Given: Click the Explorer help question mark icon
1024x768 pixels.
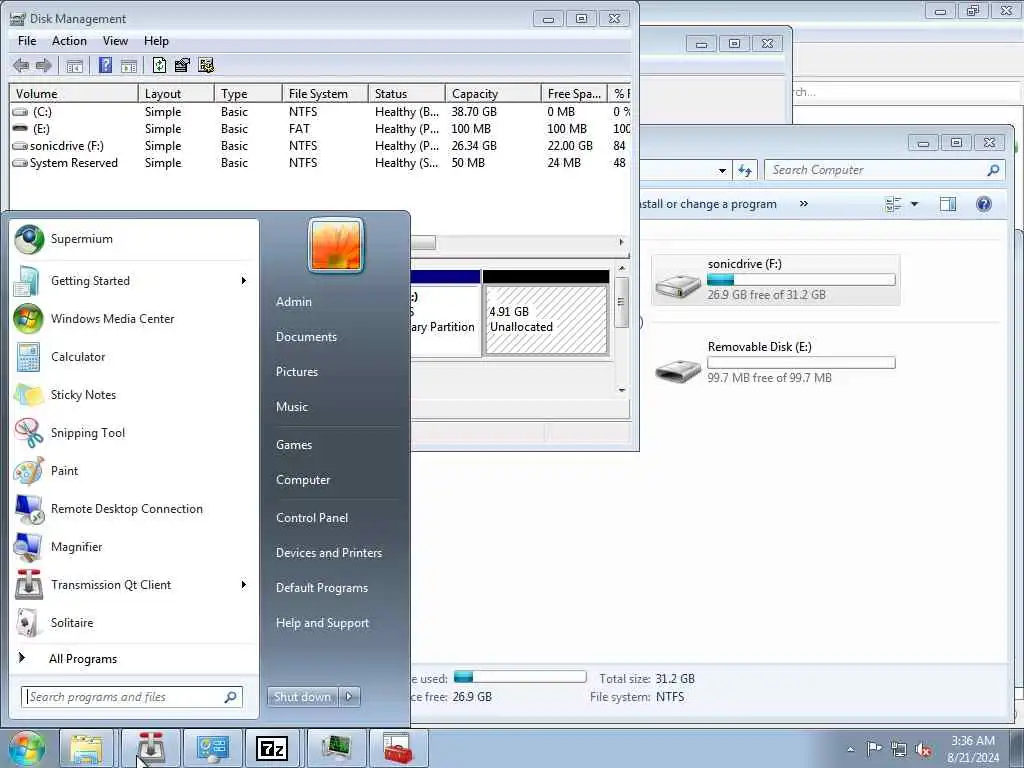Looking at the screenshot, I should pyautogui.click(x=984, y=204).
